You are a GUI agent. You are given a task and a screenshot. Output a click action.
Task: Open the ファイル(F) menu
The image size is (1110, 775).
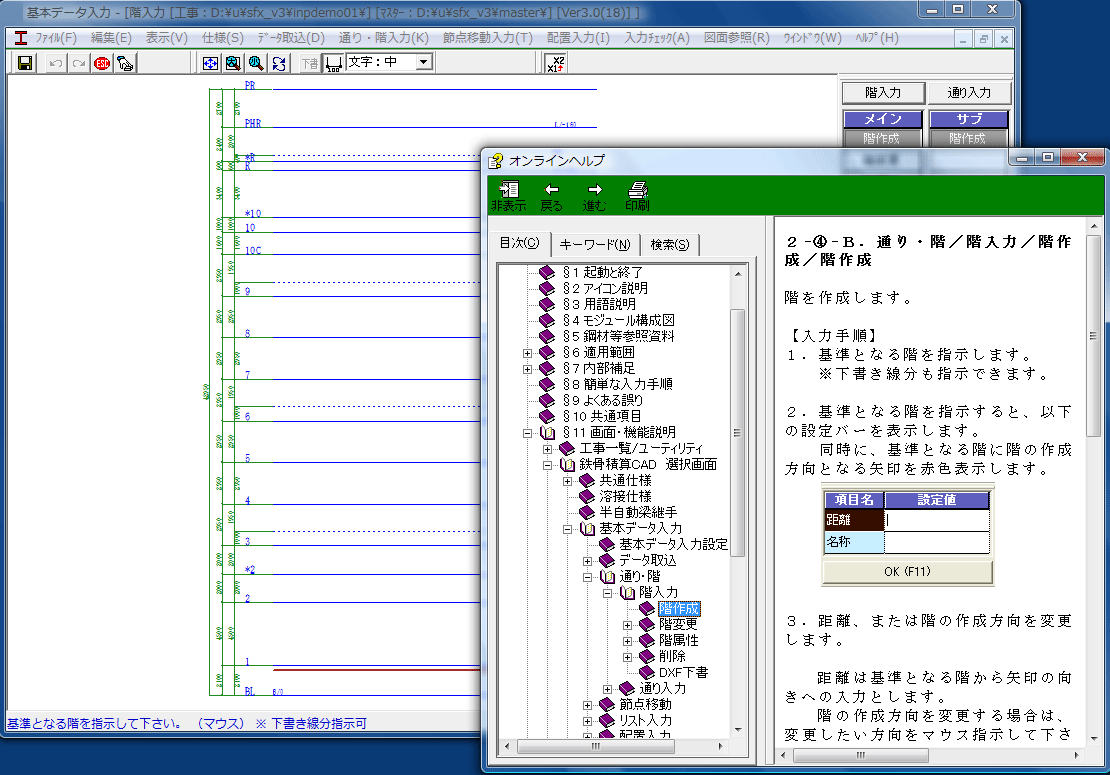tap(56, 38)
